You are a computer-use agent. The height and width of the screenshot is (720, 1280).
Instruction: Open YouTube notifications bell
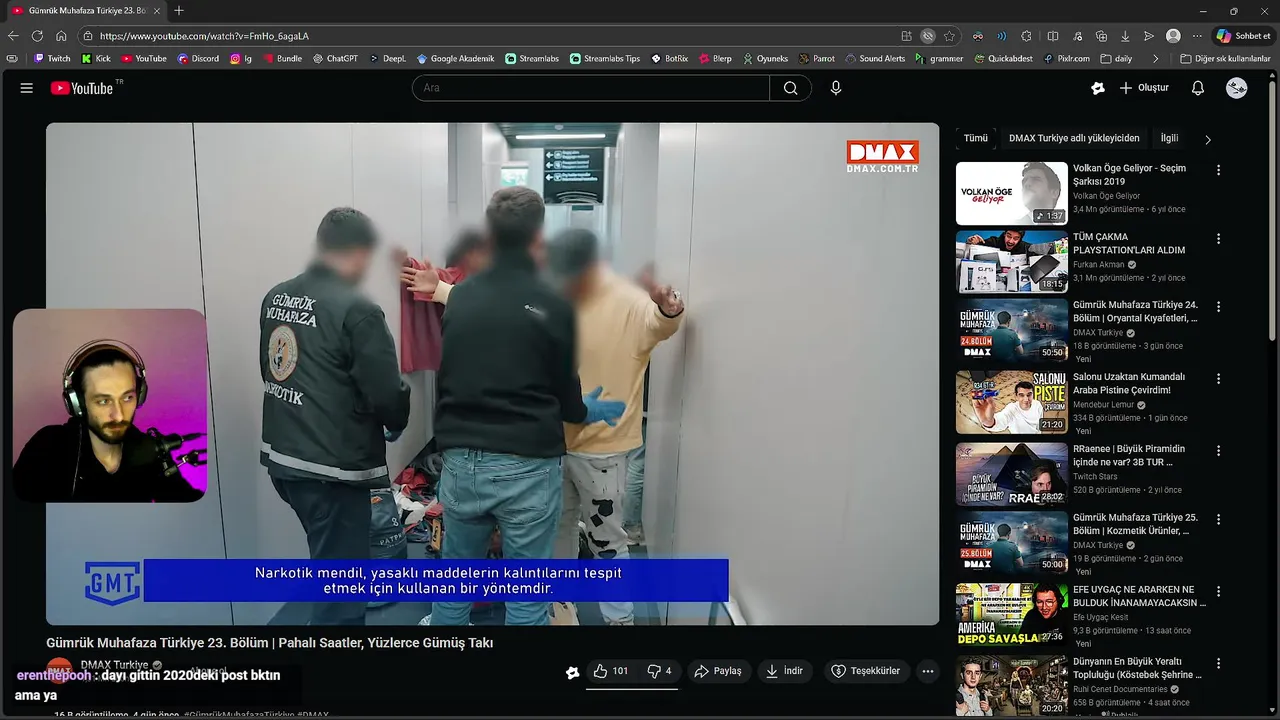point(1198,88)
